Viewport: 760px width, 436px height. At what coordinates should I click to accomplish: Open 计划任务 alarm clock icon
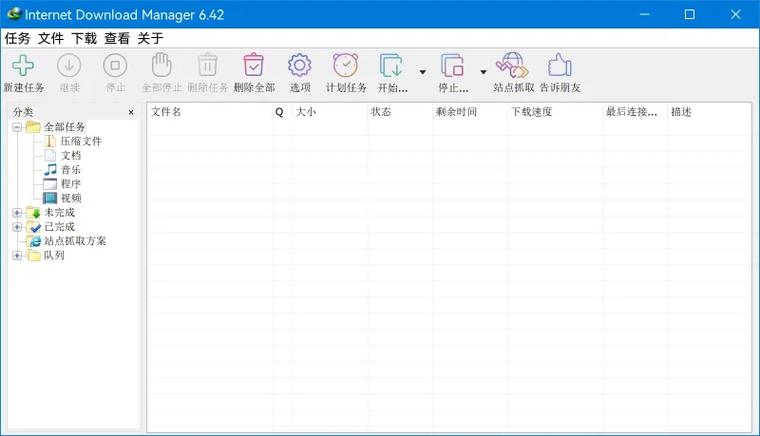346,65
